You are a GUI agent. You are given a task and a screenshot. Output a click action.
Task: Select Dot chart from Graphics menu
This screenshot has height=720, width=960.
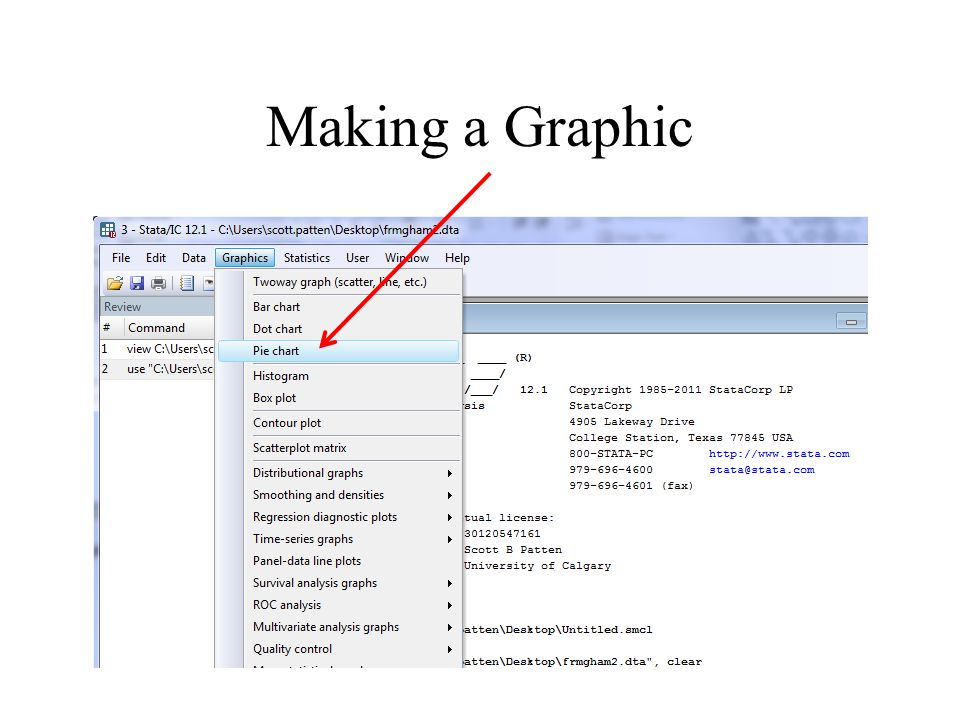pos(339,329)
